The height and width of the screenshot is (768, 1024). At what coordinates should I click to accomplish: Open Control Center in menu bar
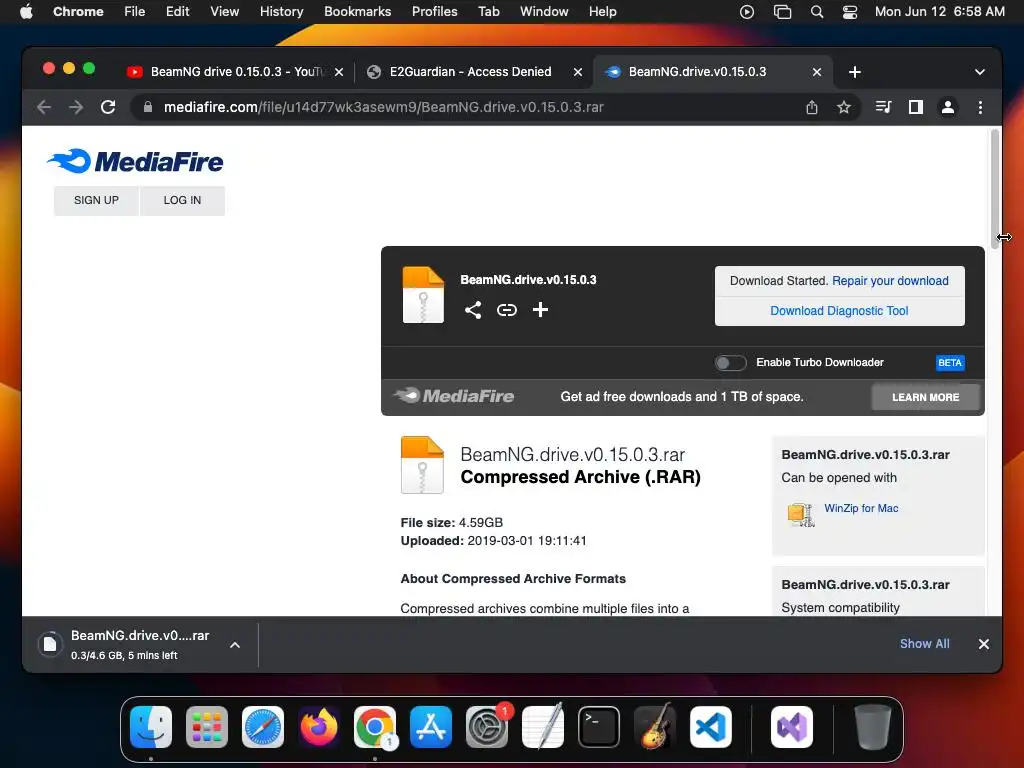coord(850,12)
